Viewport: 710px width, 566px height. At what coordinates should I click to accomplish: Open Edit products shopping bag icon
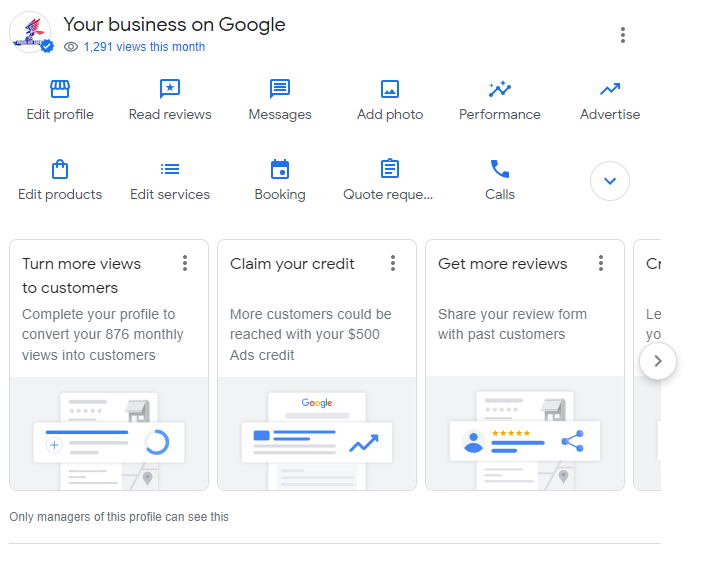tap(60, 169)
